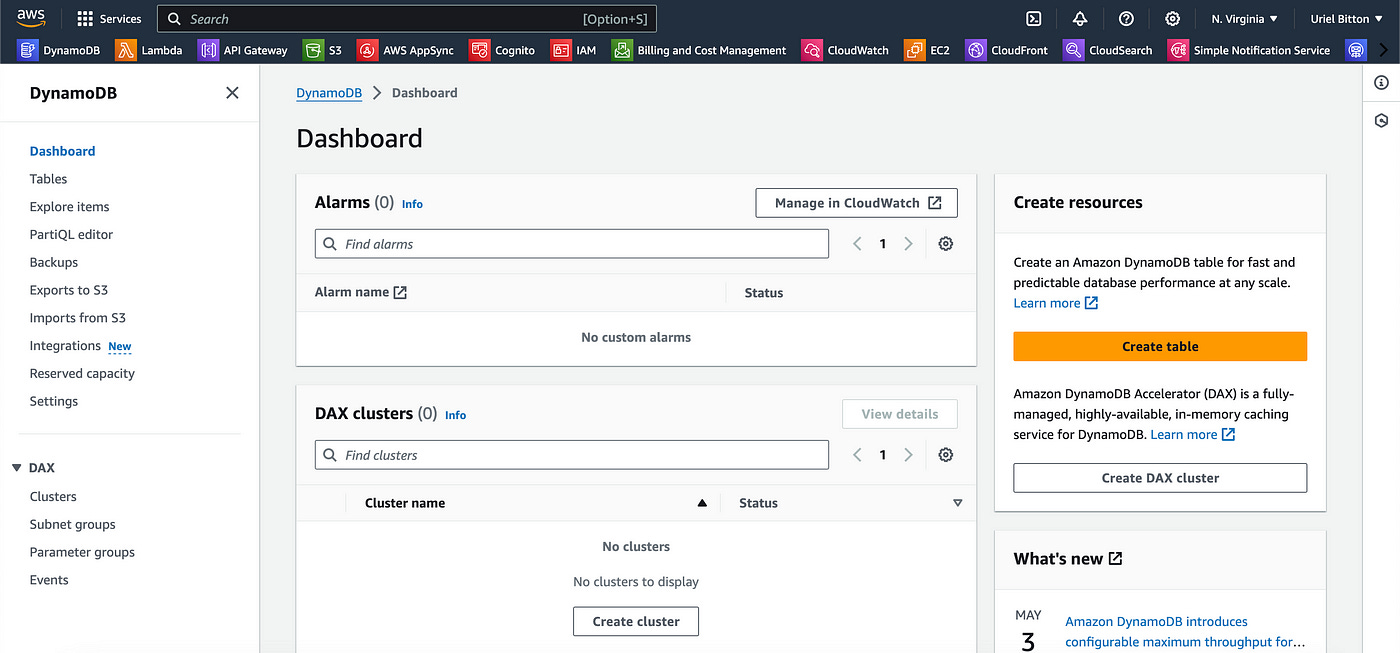The width and height of the screenshot is (1400, 653).
Task: Open the AWS home logo
Action: click(x=31, y=18)
